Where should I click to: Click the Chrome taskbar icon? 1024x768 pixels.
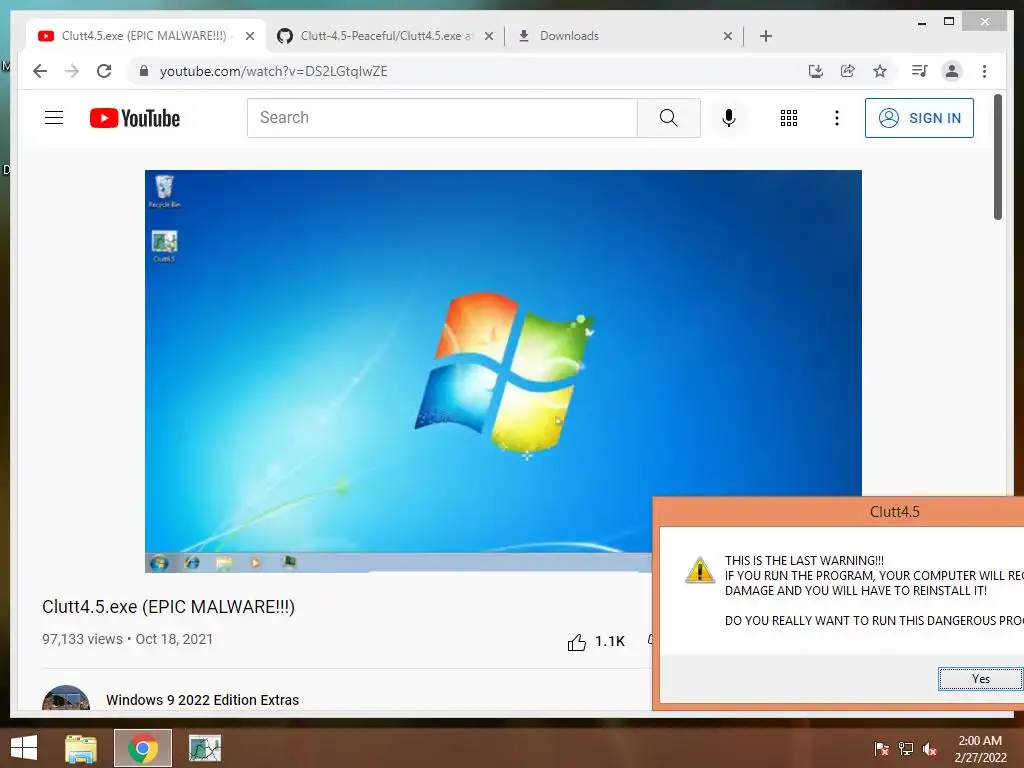142,748
